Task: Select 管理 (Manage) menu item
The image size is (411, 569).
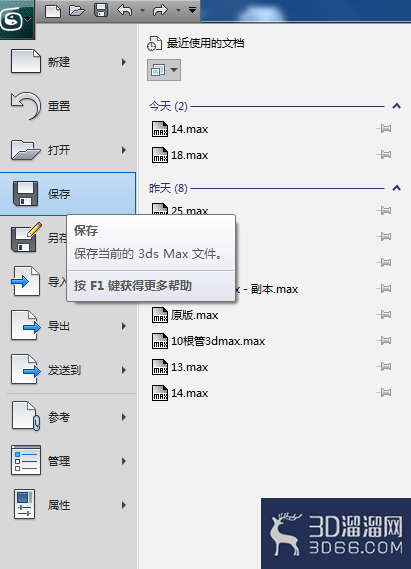Action: [68, 461]
